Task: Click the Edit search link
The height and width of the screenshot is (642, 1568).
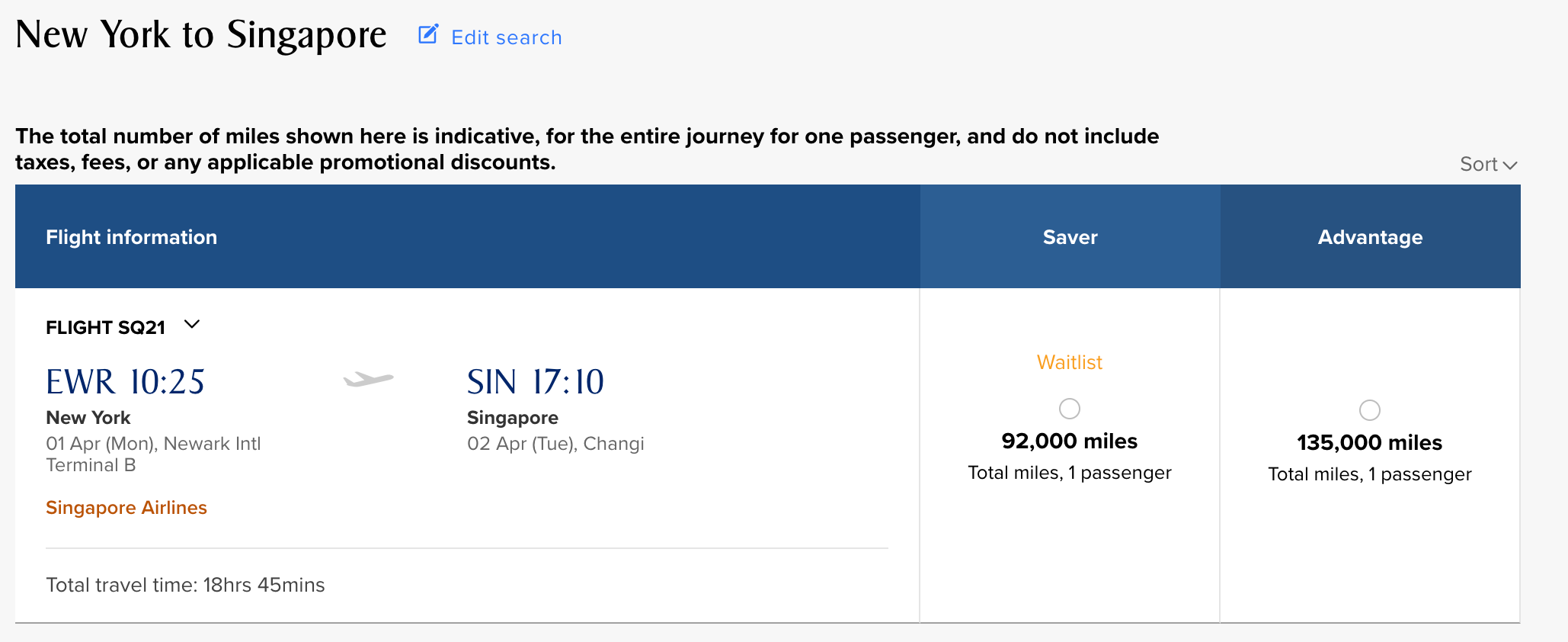Action: (x=507, y=37)
